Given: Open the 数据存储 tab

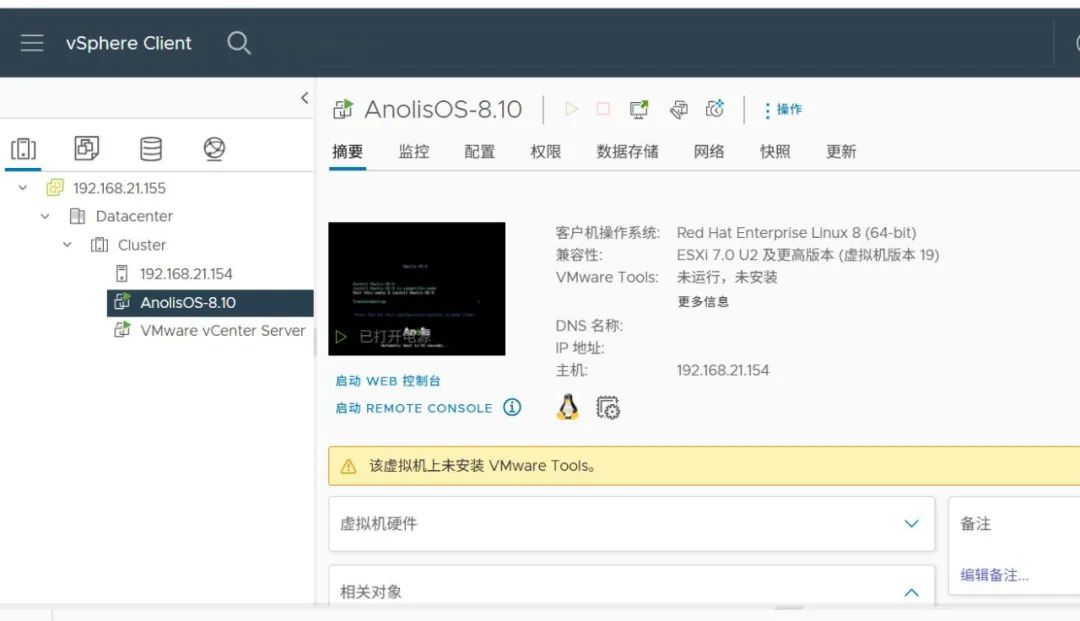Looking at the screenshot, I should click(x=627, y=151).
